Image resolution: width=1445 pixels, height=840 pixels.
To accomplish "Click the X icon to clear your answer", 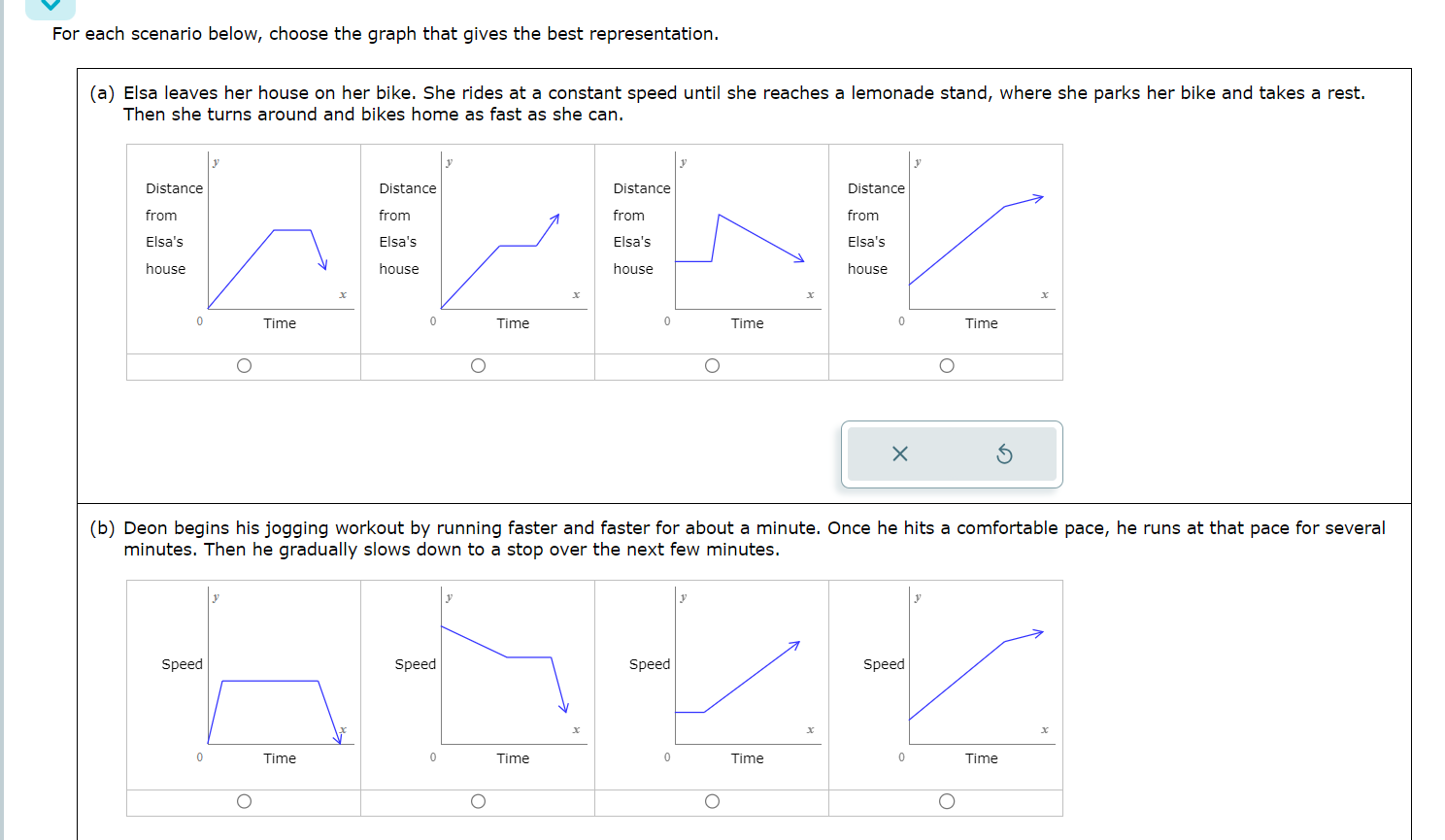I will click(899, 454).
